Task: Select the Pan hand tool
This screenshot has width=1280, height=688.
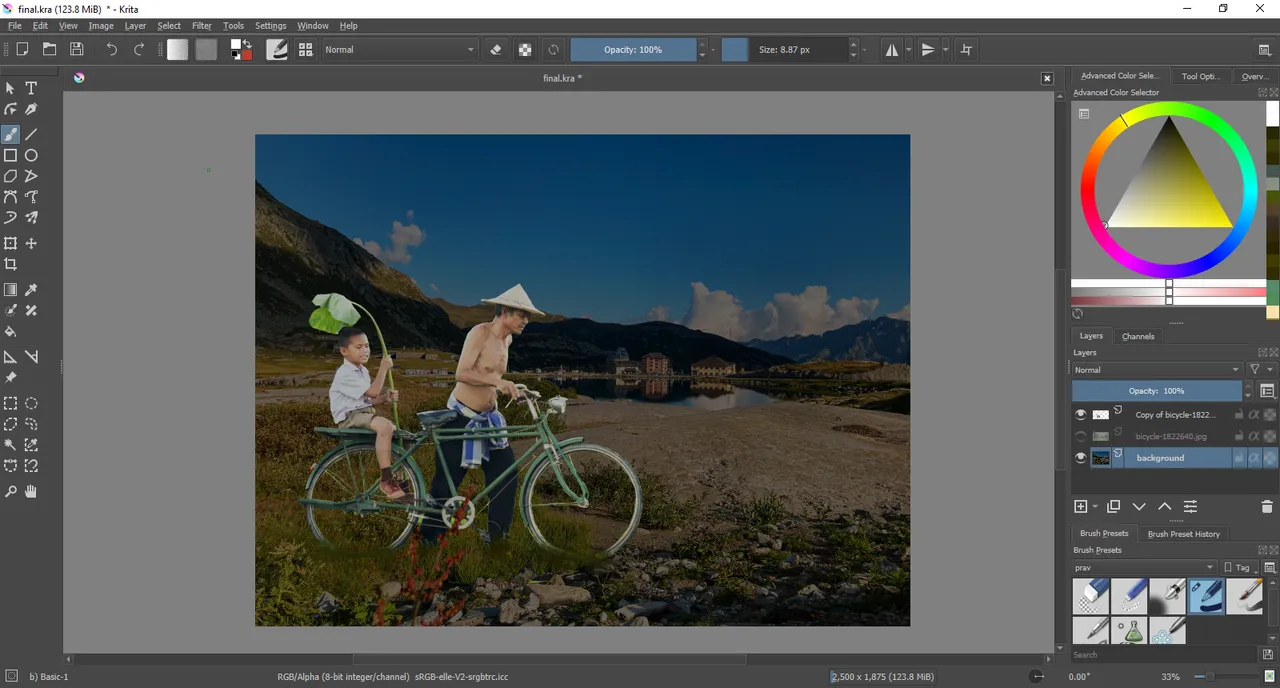Action: point(31,491)
